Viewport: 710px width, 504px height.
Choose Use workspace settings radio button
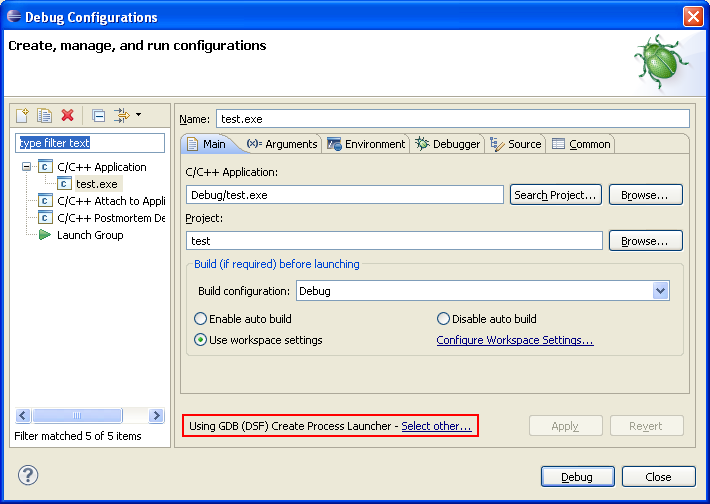coord(258,340)
